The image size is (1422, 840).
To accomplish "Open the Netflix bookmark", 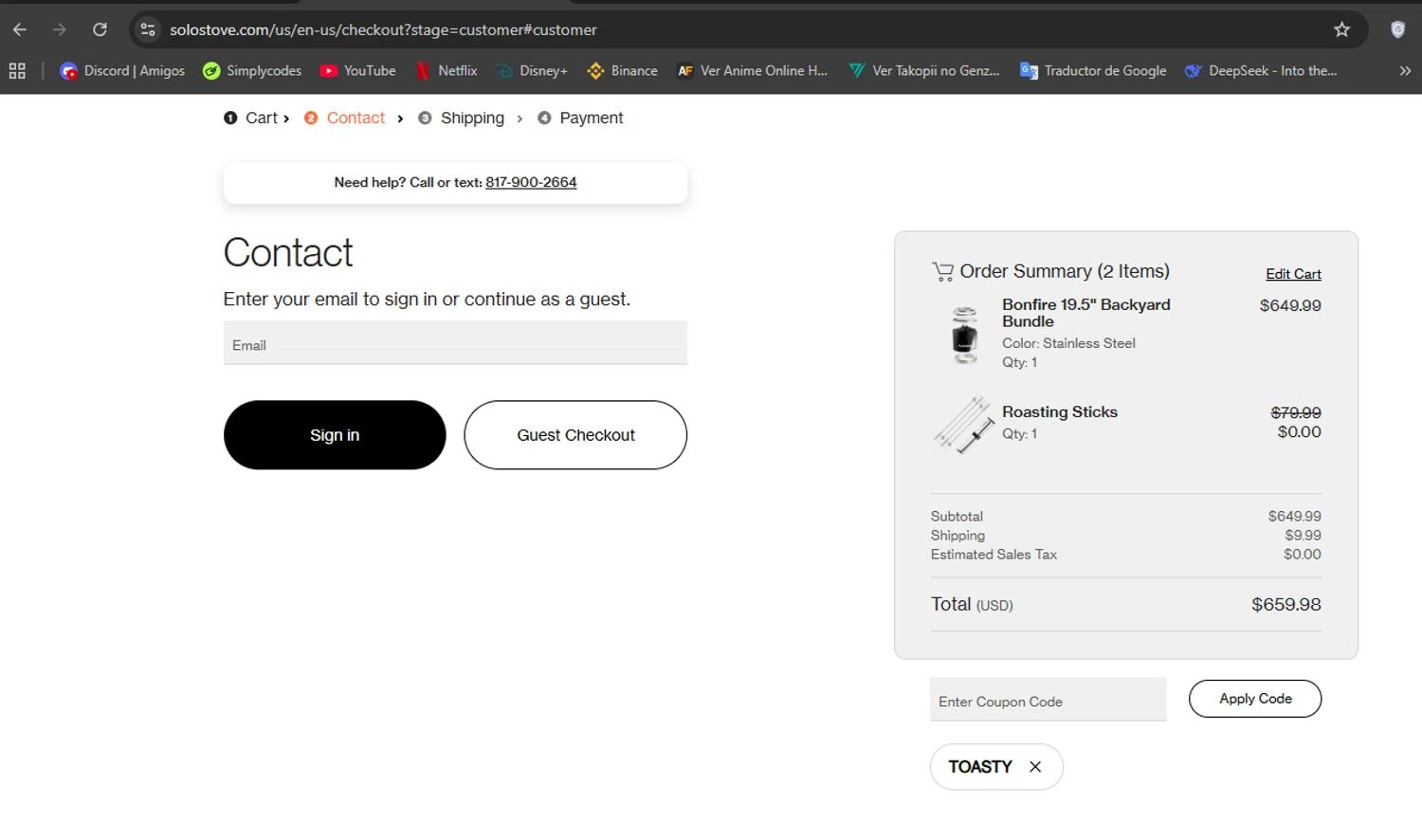I will tap(446, 70).
